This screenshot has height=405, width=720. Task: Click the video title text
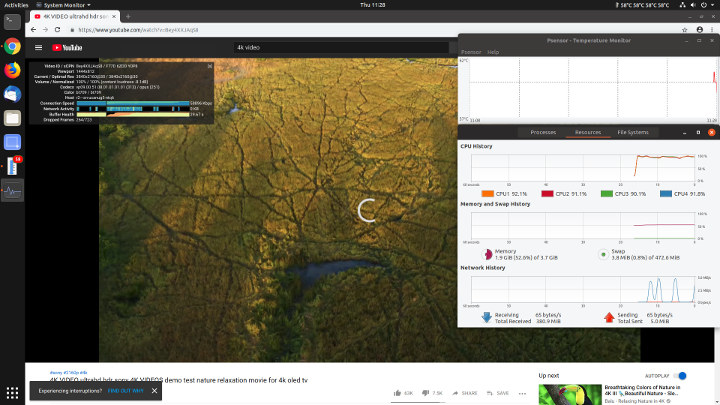[x=179, y=380]
